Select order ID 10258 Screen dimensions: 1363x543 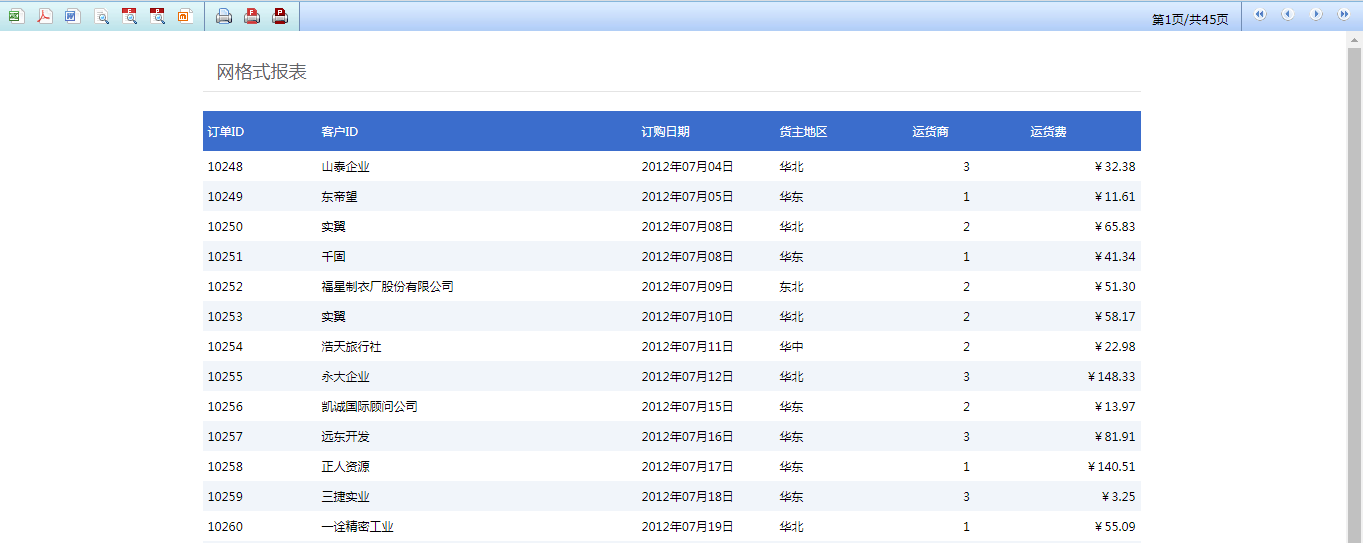(x=225, y=467)
